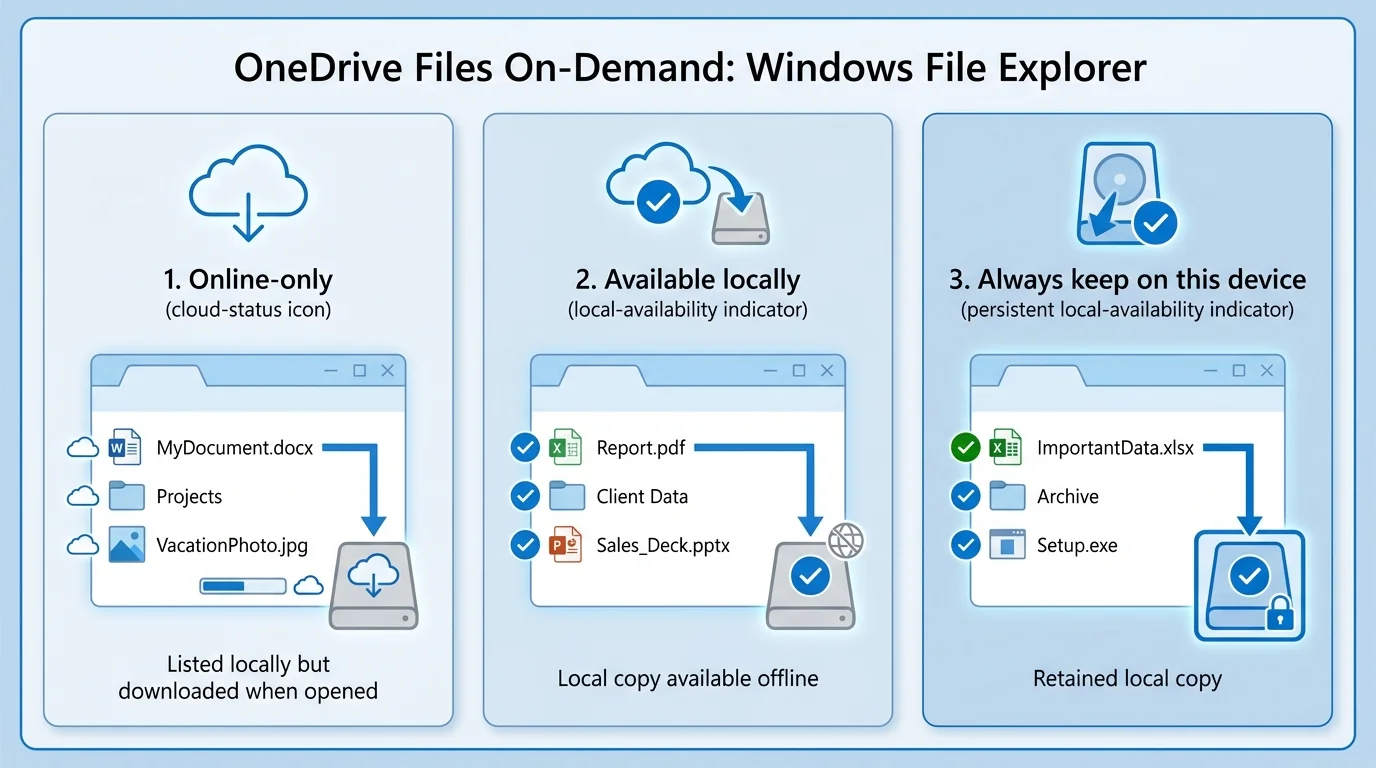The image size is (1376, 768).
Task: Click the cloud-to-drive icon above Available locally
Action: [688, 193]
